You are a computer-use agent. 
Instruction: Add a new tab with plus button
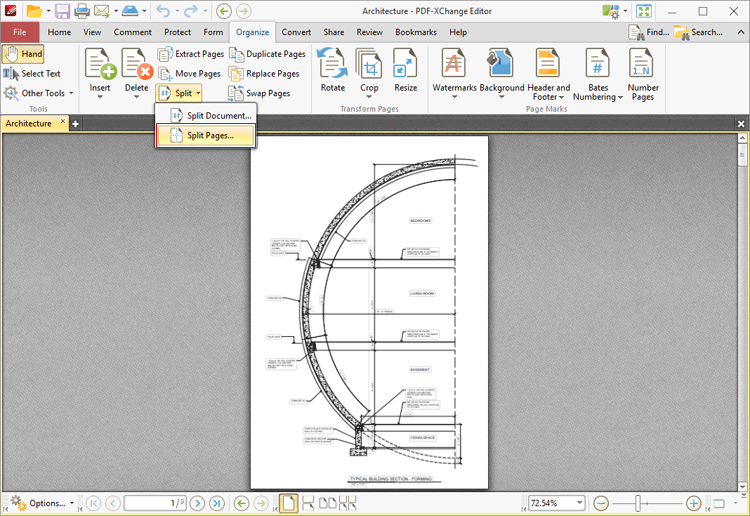click(75, 124)
